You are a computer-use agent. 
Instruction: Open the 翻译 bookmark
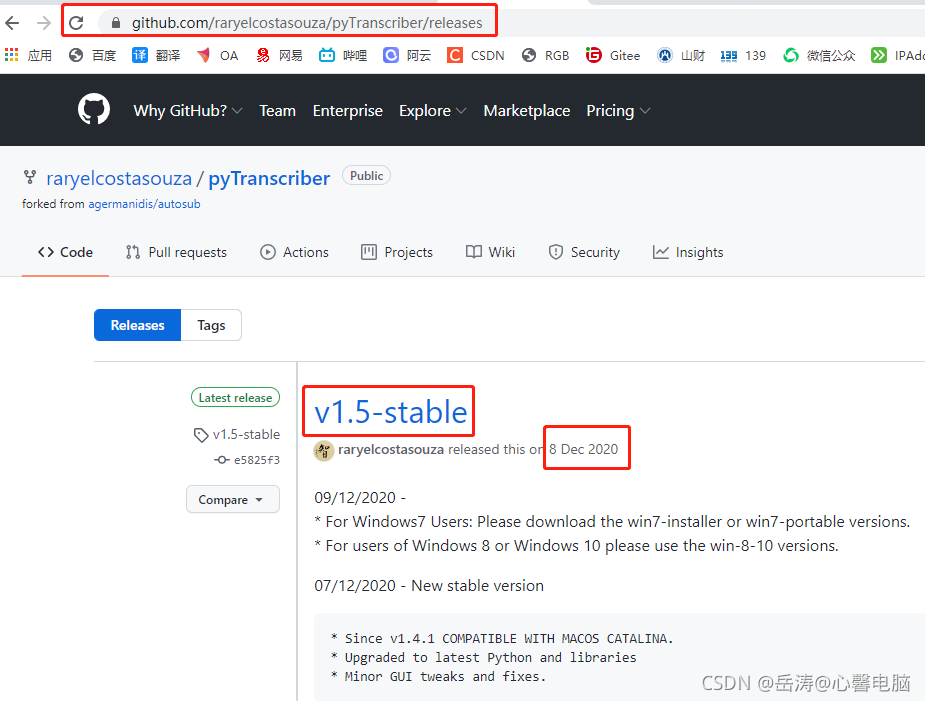pyautogui.click(x=156, y=55)
